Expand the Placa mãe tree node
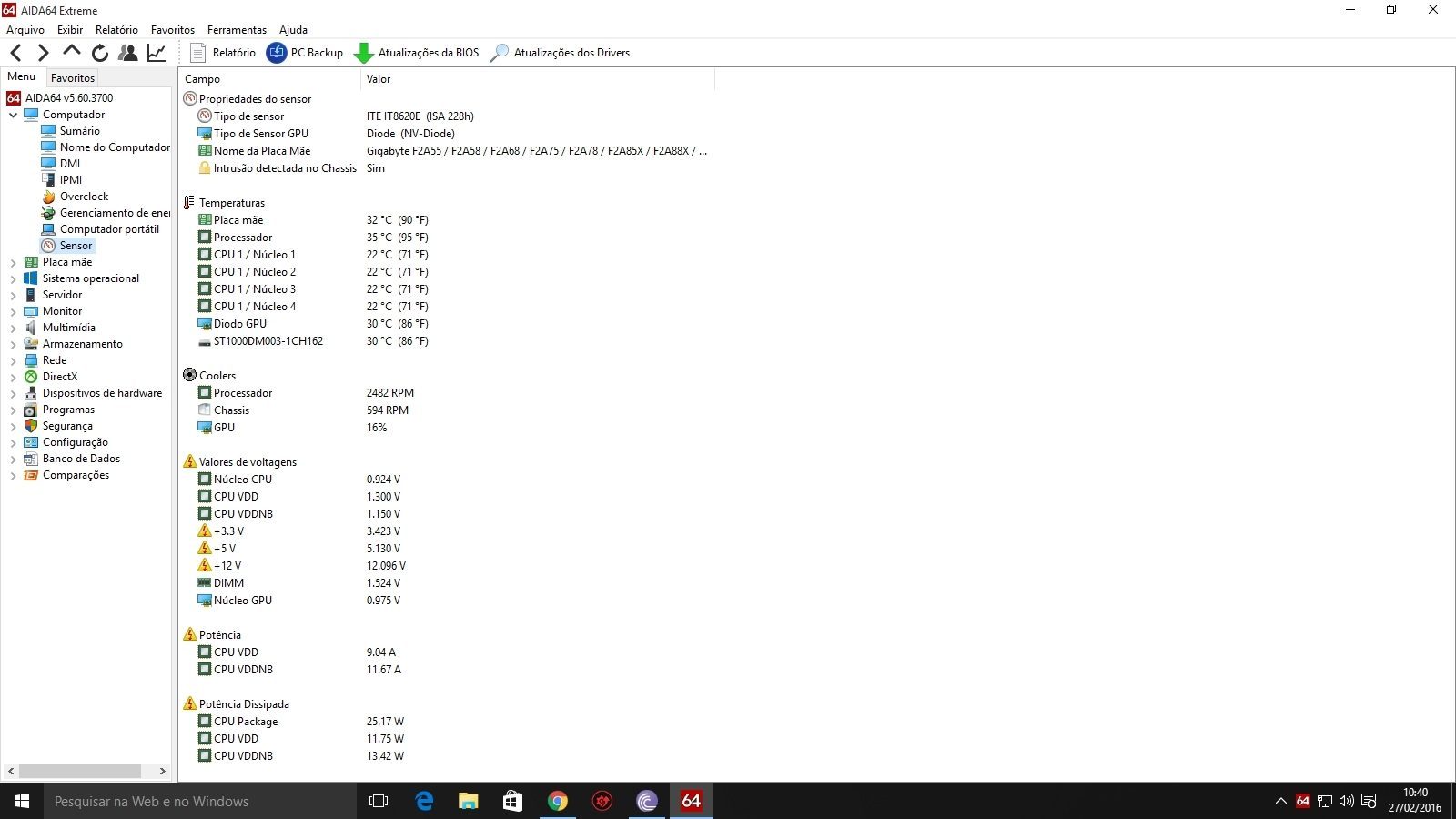The height and width of the screenshot is (819, 1456). tap(13, 262)
